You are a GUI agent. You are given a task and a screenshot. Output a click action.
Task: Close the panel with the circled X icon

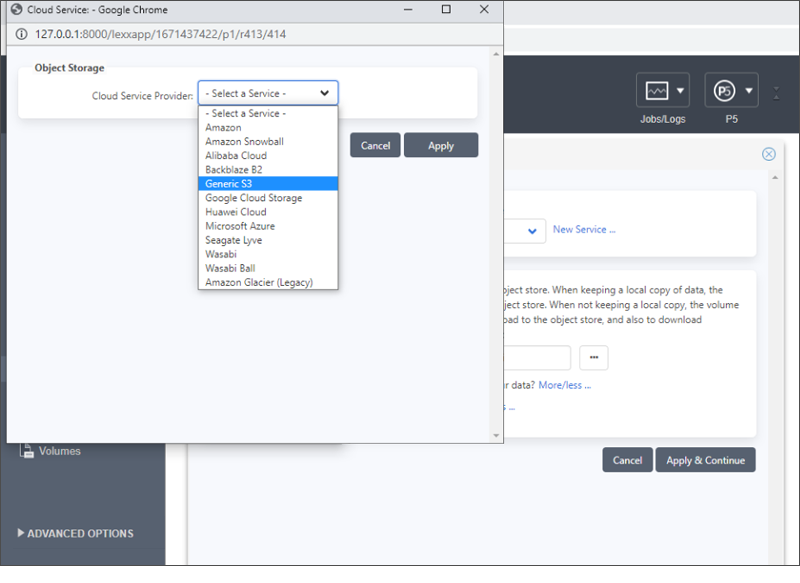point(768,154)
